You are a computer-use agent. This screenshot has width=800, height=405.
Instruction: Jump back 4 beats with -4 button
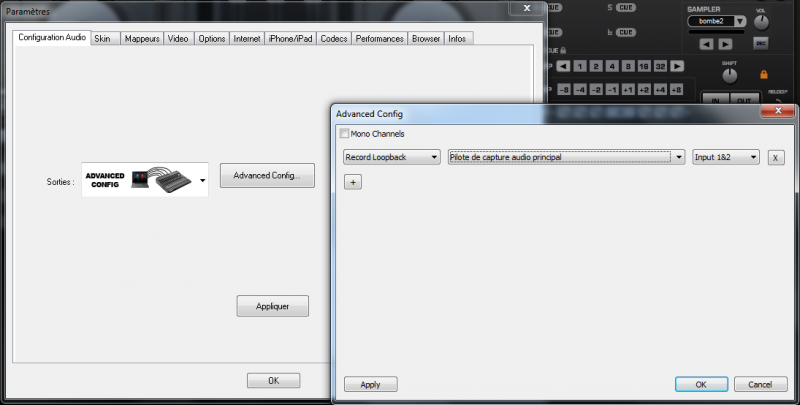pyautogui.click(x=580, y=90)
